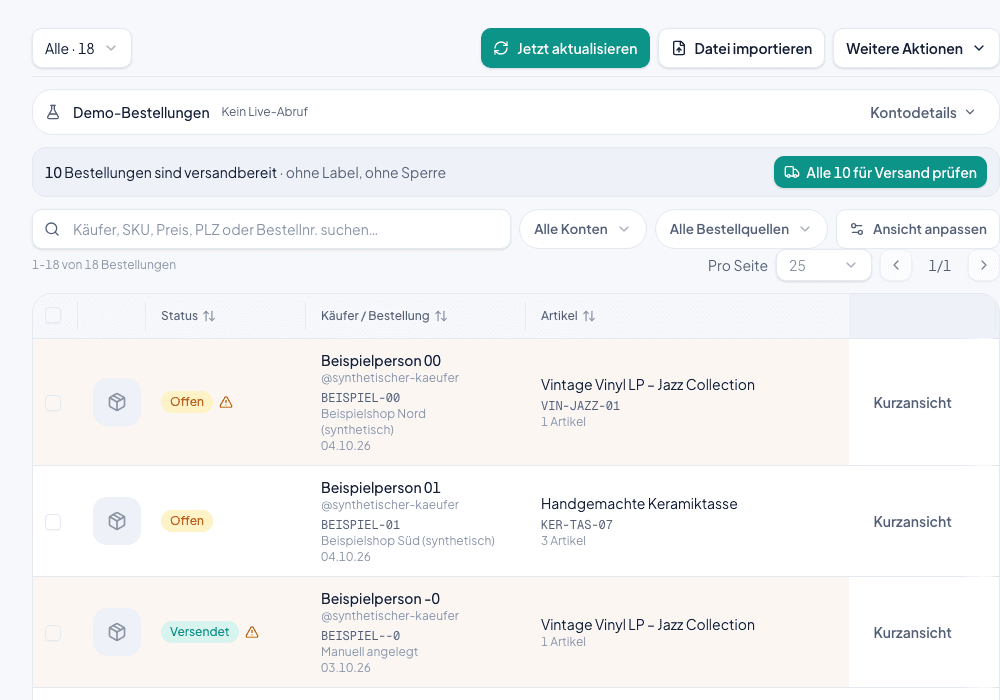Image resolution: width=1000 pixels, height=700 pixels.
Task: Click Handgemachte Keramiktasse article title
Action: 639,504
